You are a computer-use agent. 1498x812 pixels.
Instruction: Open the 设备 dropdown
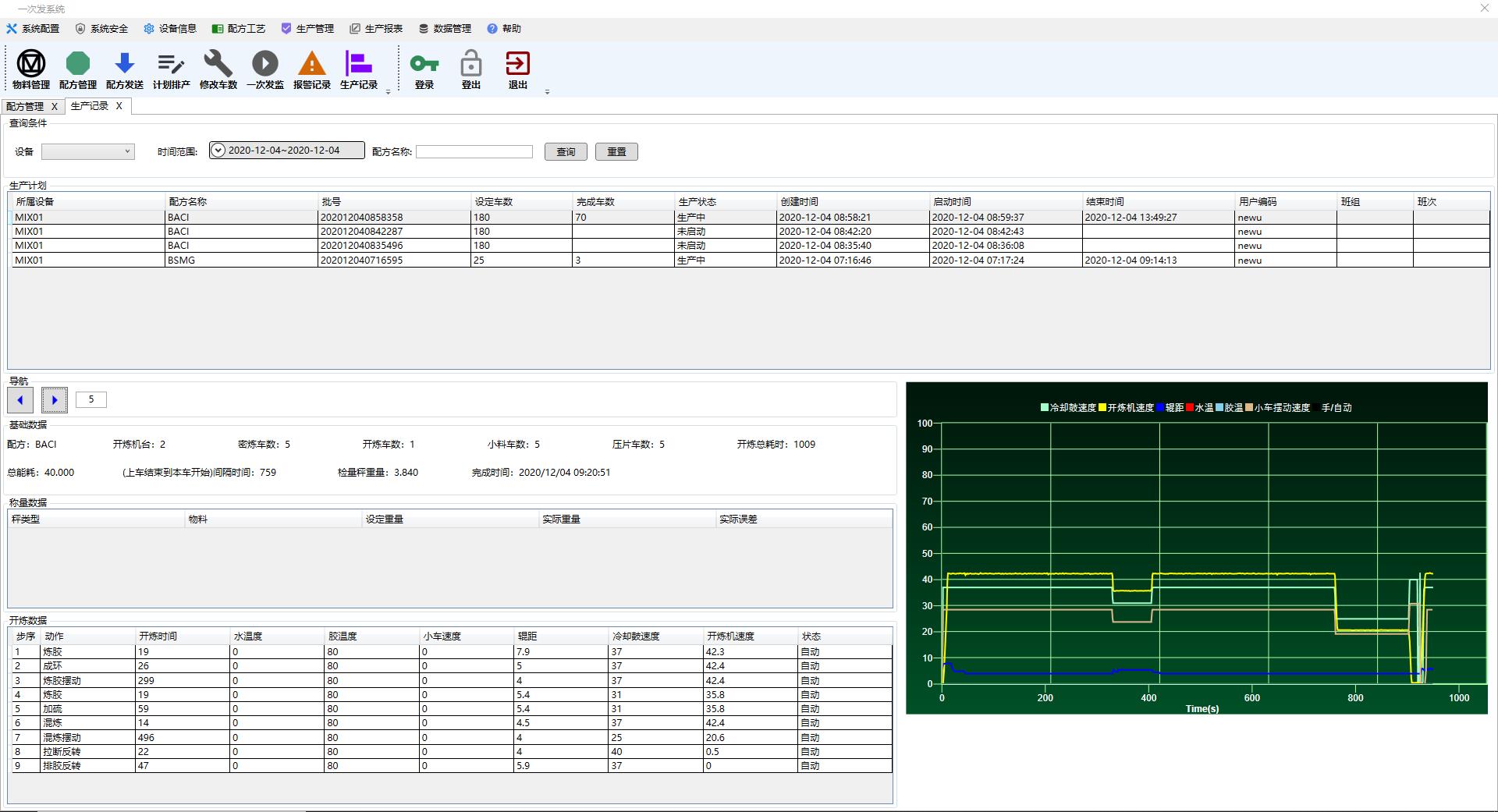click(88, 151)
